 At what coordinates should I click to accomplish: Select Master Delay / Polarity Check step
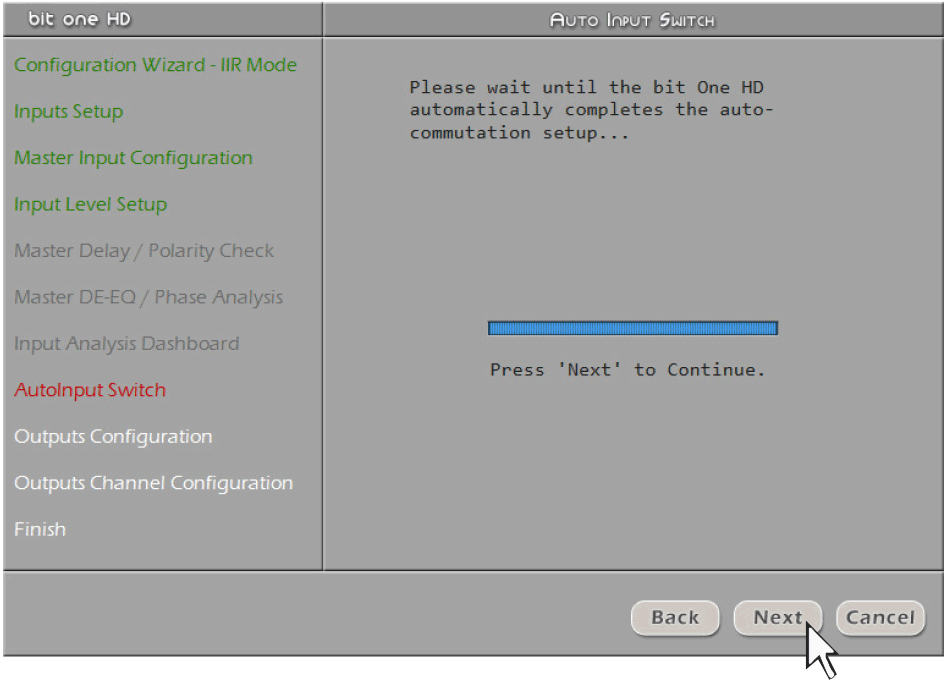pyautogui.click(x=144, y=251)
